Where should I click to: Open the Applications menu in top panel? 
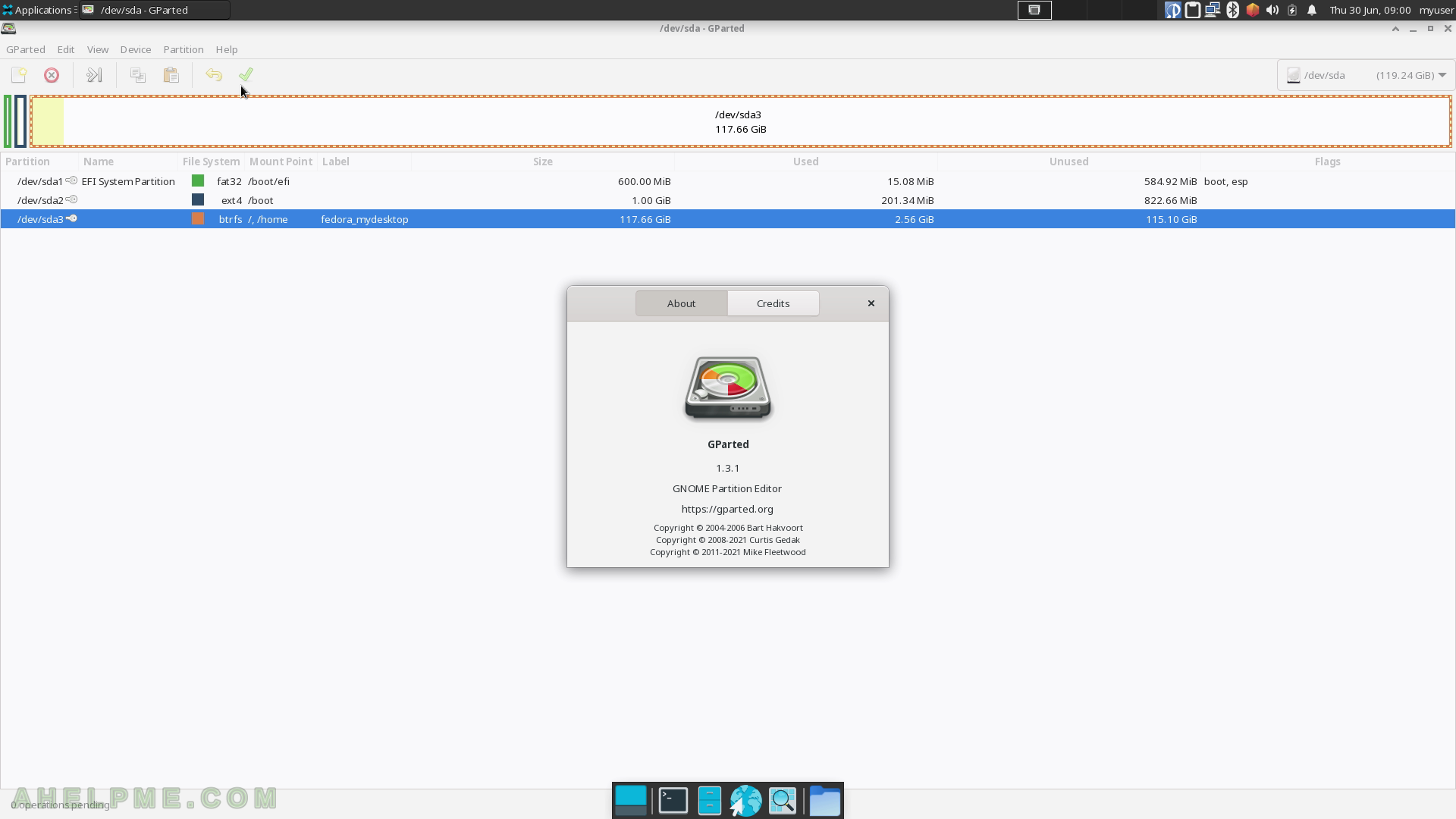coord(37,10)
